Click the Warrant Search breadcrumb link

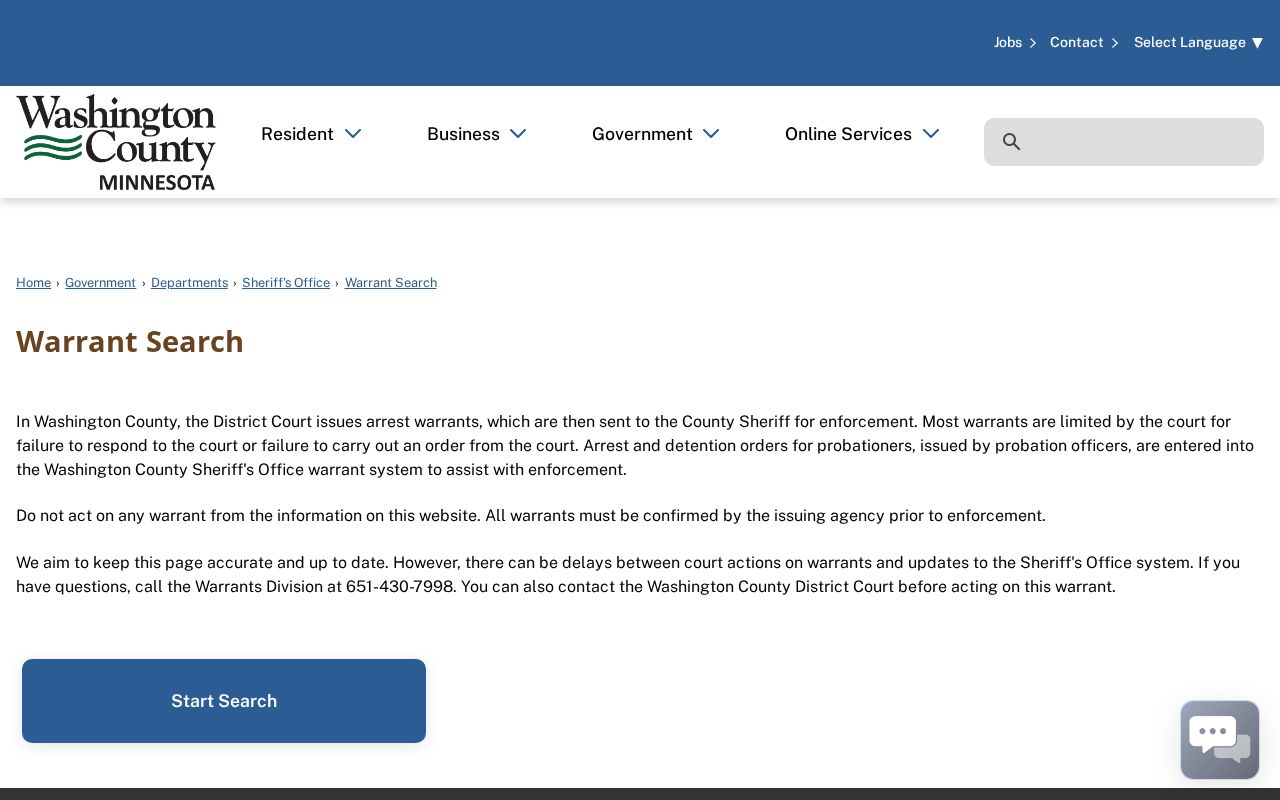point(391,283)
